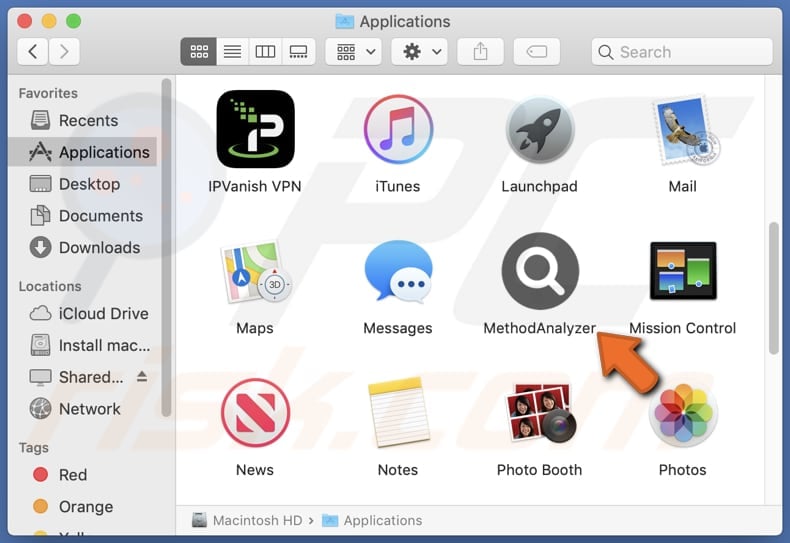
Task: Click Applications in the path bar
Action: tap(372, 520)
